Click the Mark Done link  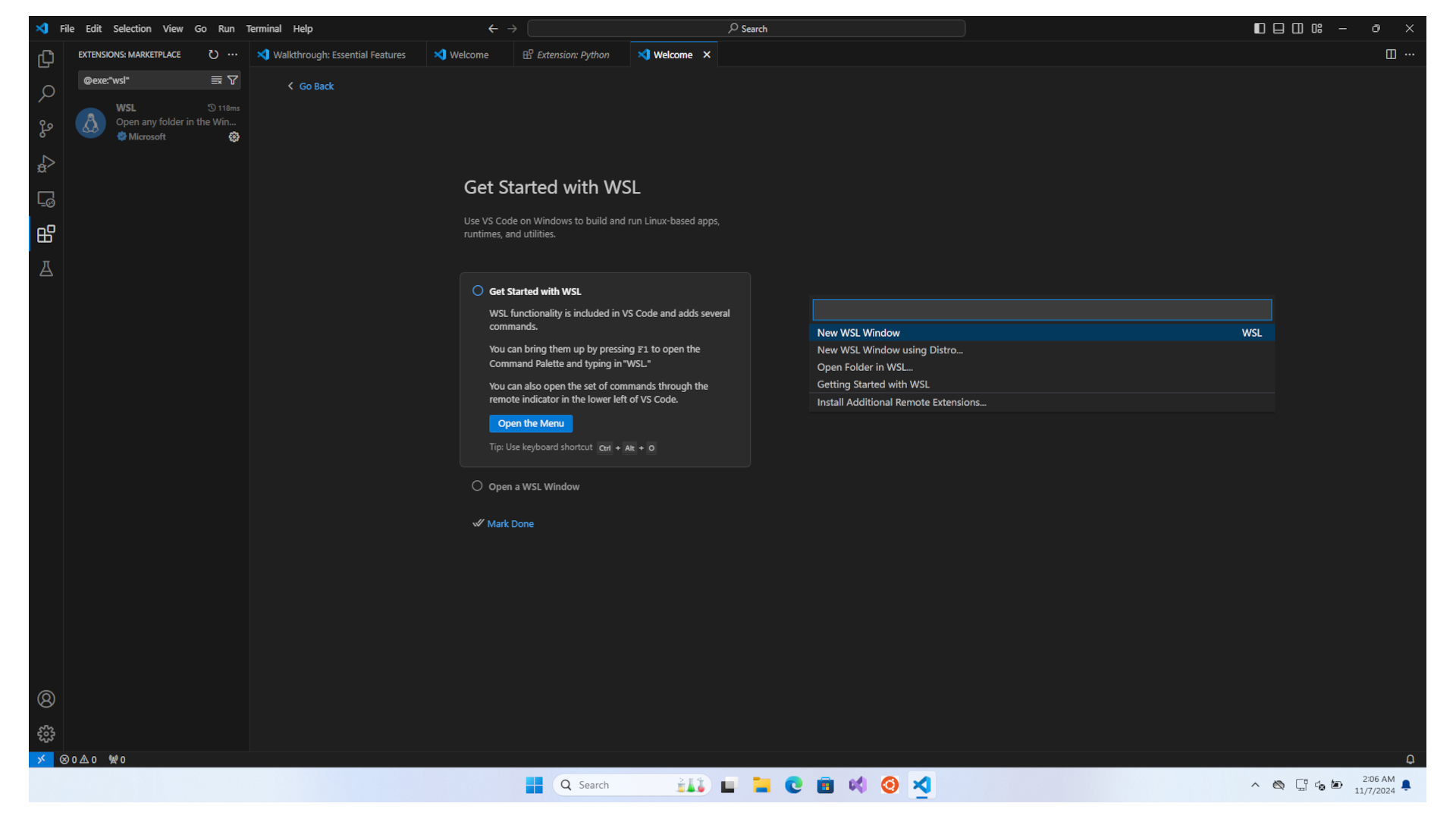tap(510, 523)
